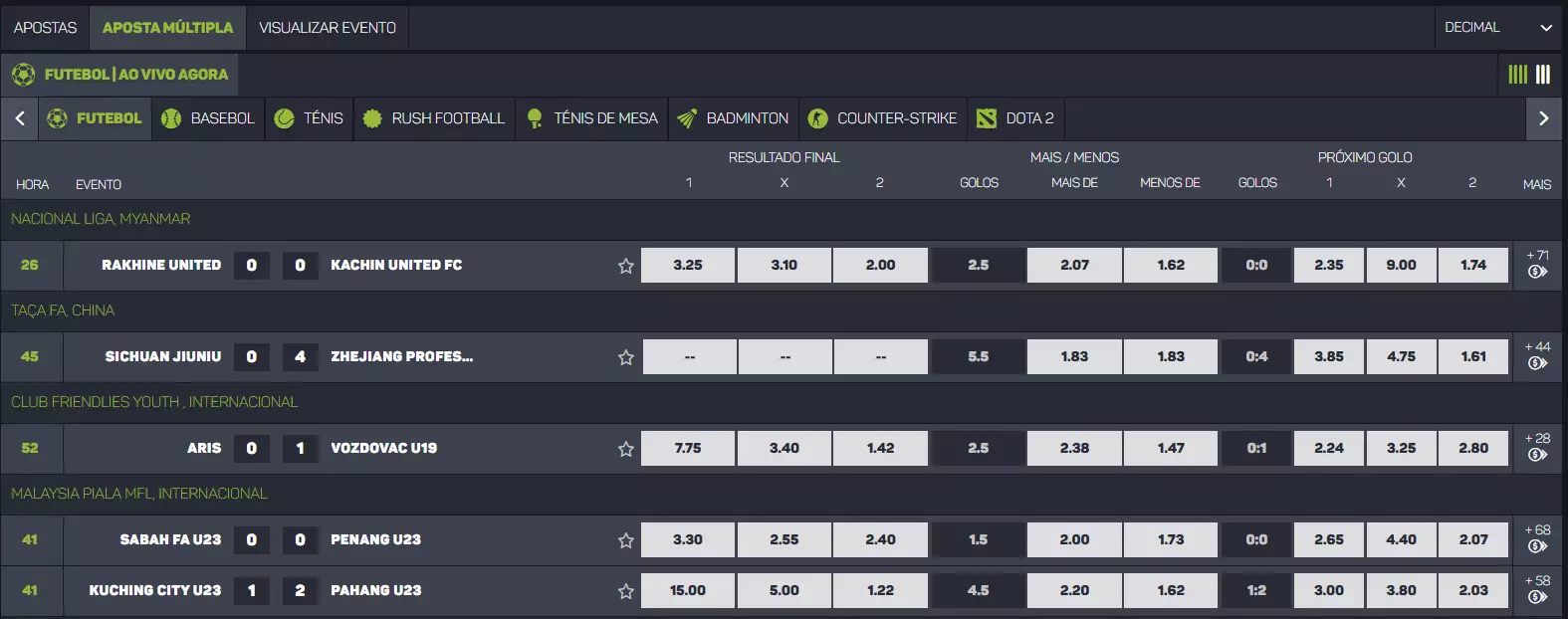1568x619 pixels.
Task: Open the Ténis de Mesa paddle icon
Action: pyautogui.click(x=535, y=118)
